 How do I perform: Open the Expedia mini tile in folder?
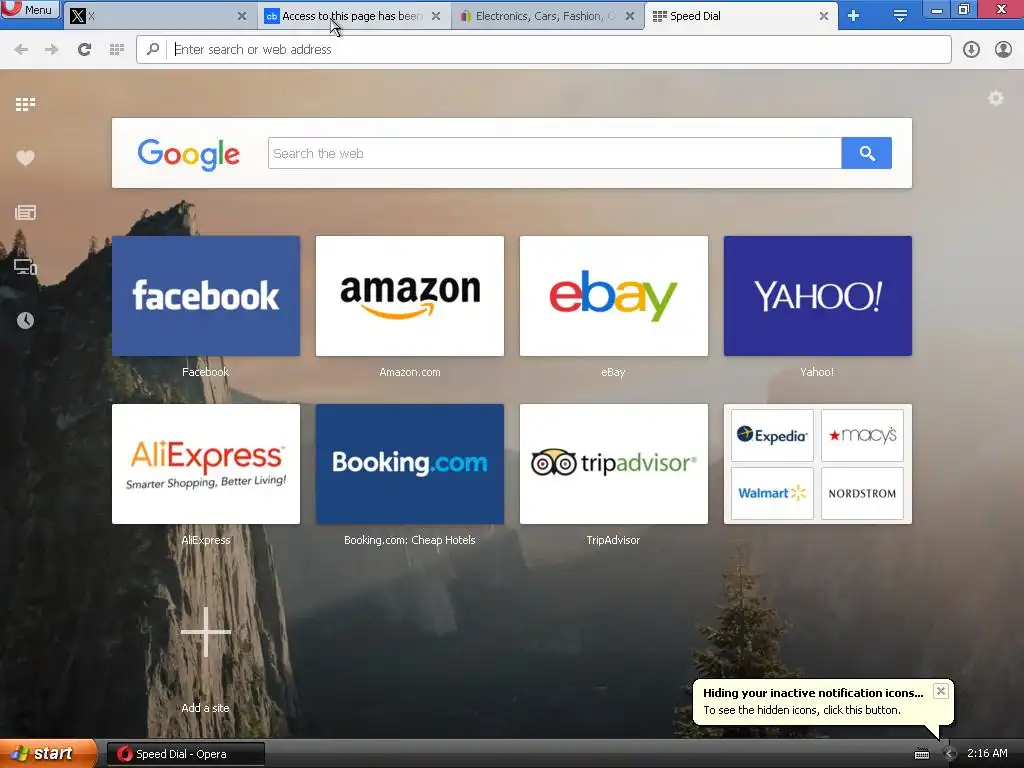(772, 436)
